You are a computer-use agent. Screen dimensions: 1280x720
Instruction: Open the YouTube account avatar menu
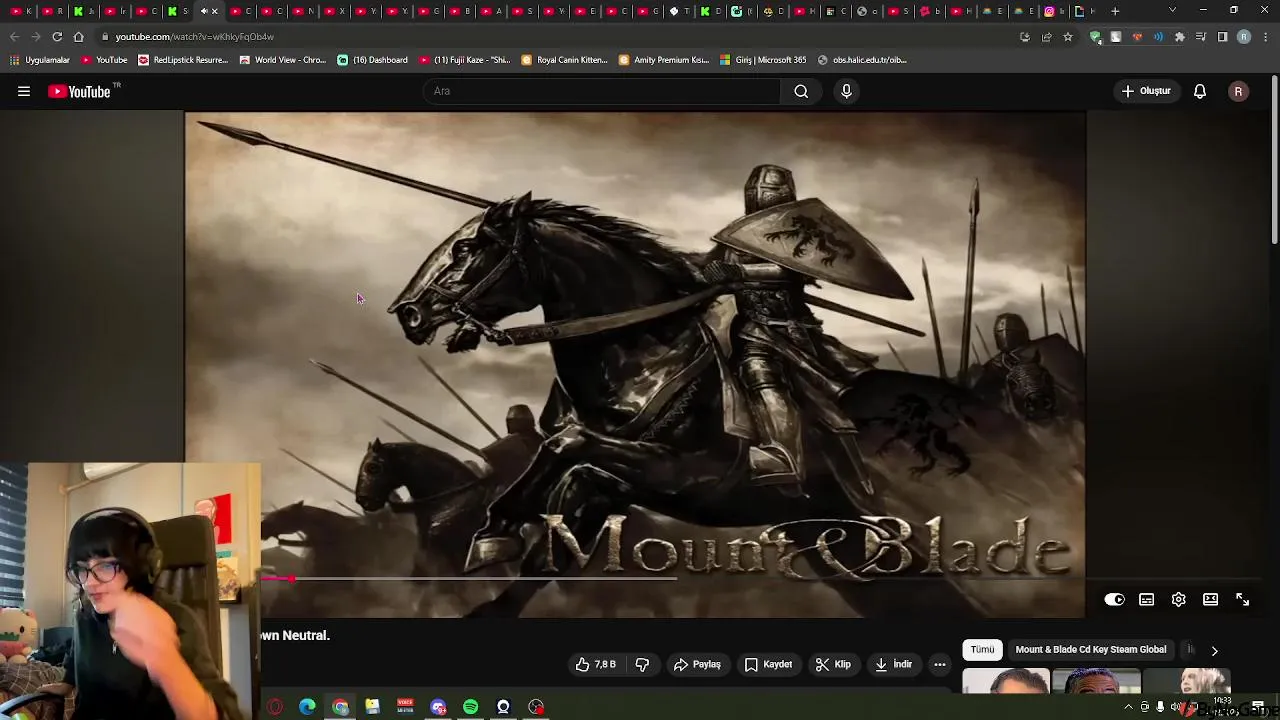click(x=1238, y=91)
